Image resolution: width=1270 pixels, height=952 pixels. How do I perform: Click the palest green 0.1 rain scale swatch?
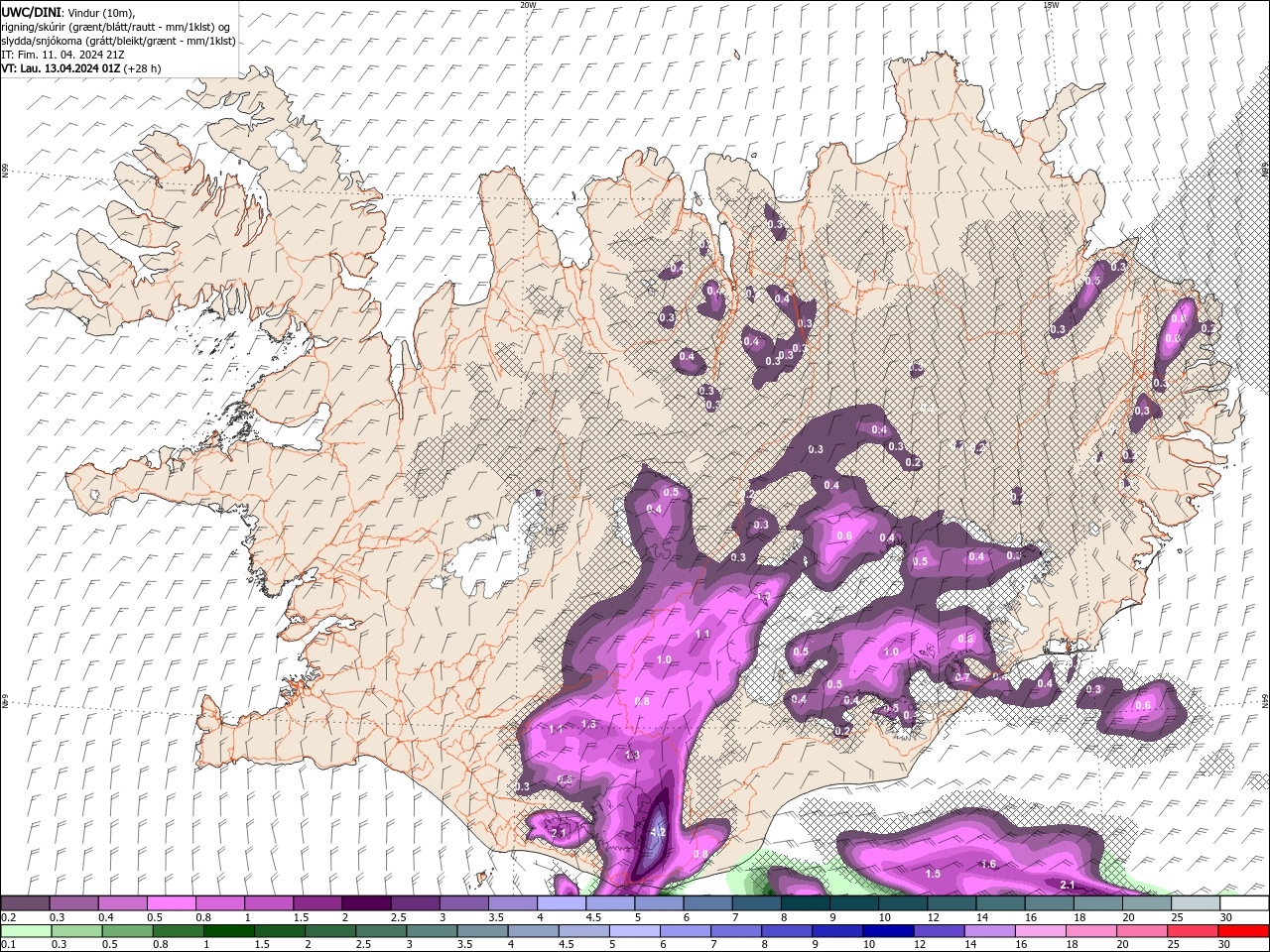pyautogui.click(x=26, y=931)
